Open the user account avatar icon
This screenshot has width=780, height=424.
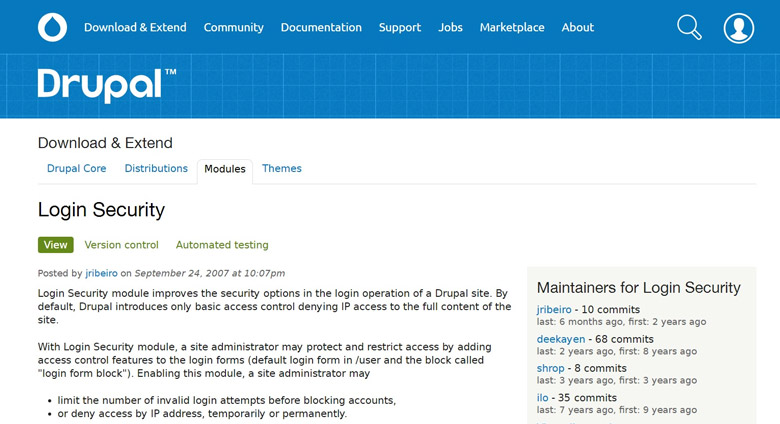pos(739,28)
